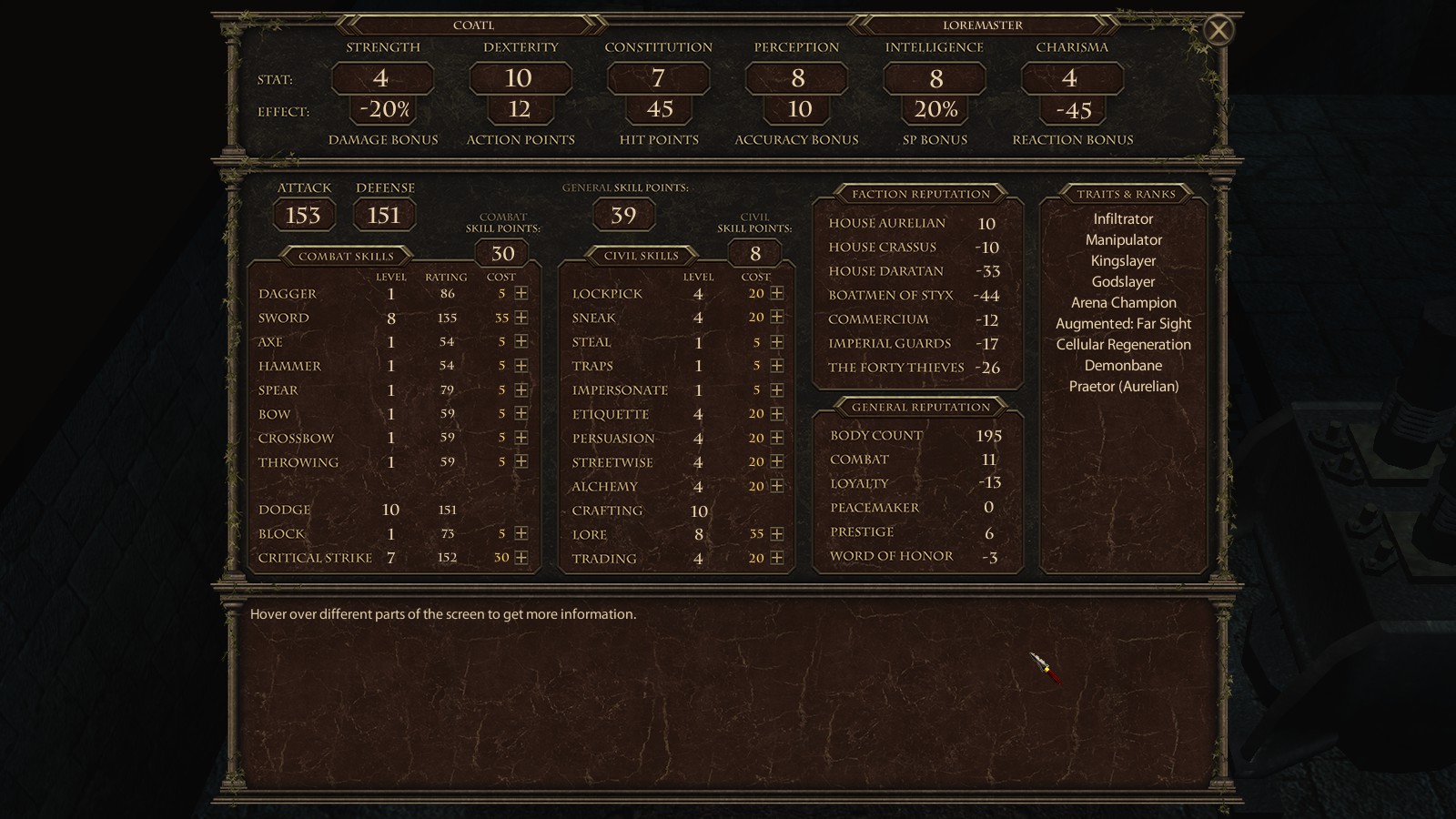Click the Attack rating 153
The width and height of the screenshot is (1456, 819).
[x=304, y=216]
